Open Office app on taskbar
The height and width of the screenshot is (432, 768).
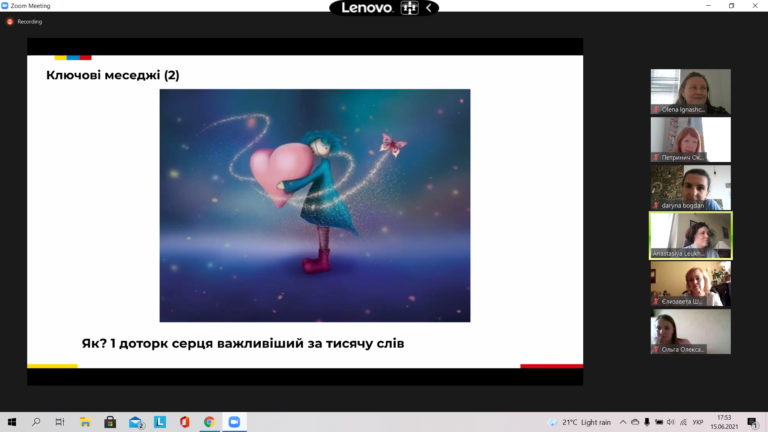(x=185, y=422)
